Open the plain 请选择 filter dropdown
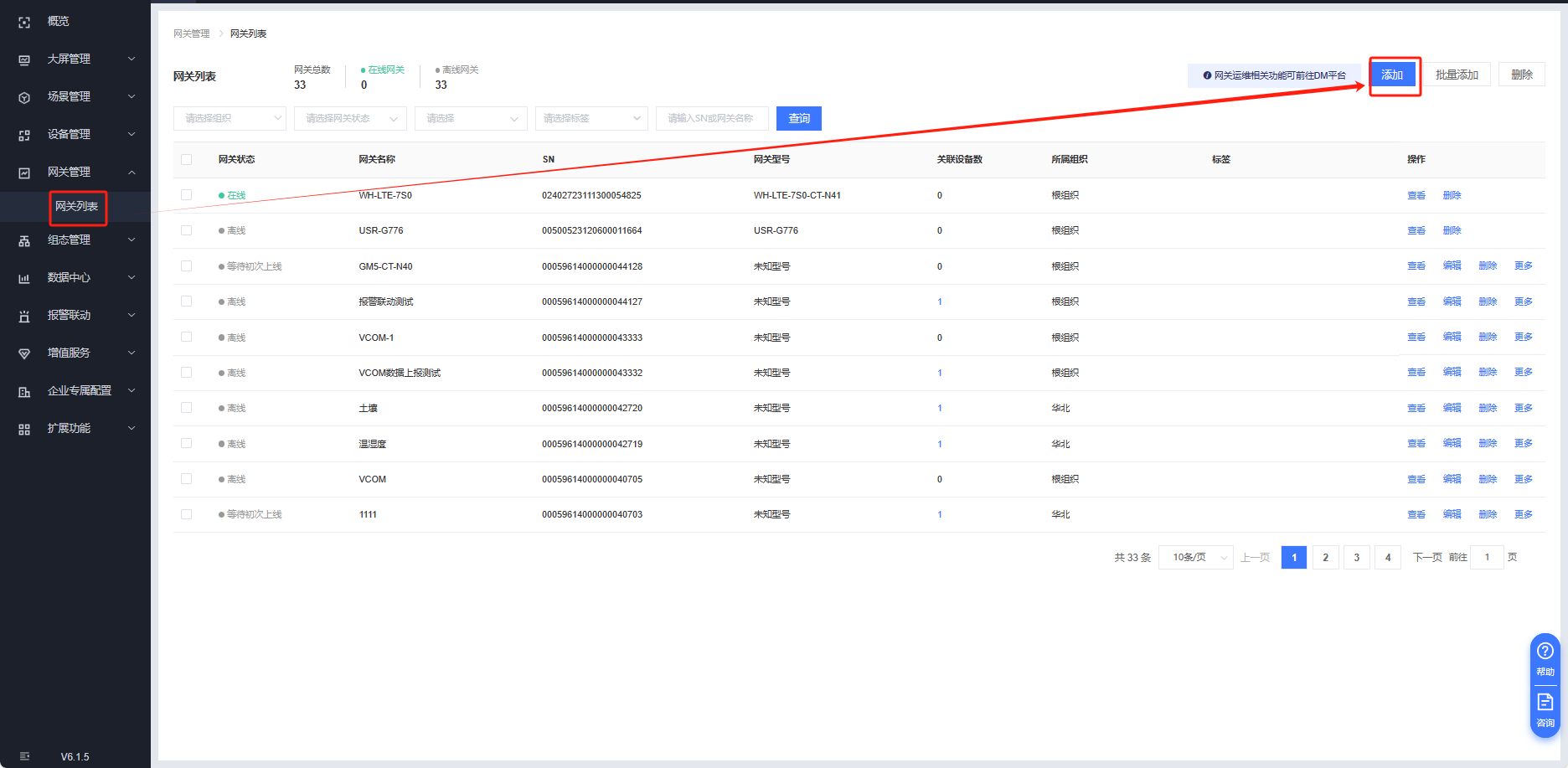 click(x=471, y=118)
